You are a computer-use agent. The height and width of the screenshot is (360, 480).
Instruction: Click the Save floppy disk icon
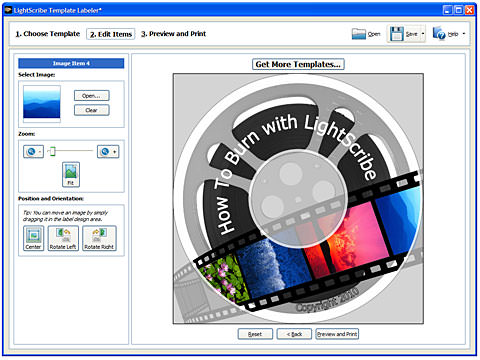[397, 34]
